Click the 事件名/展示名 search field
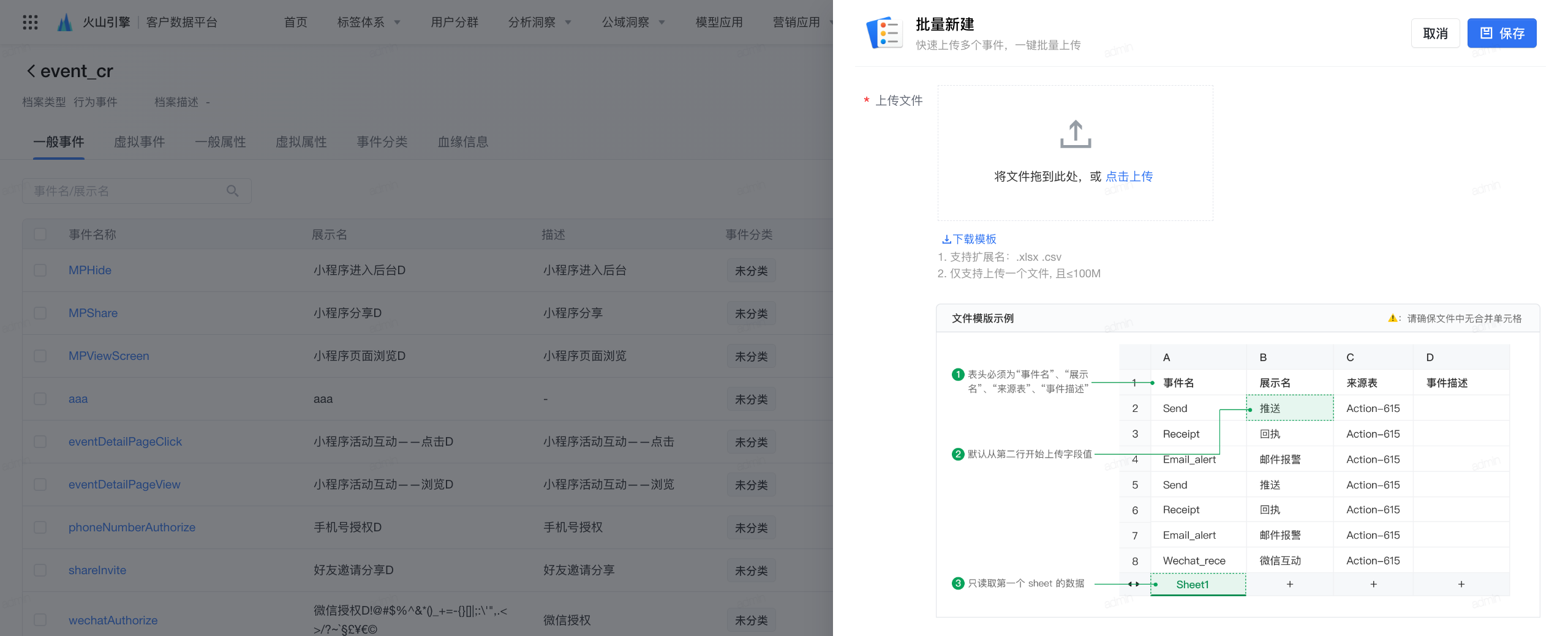 (x=137, y=191)
